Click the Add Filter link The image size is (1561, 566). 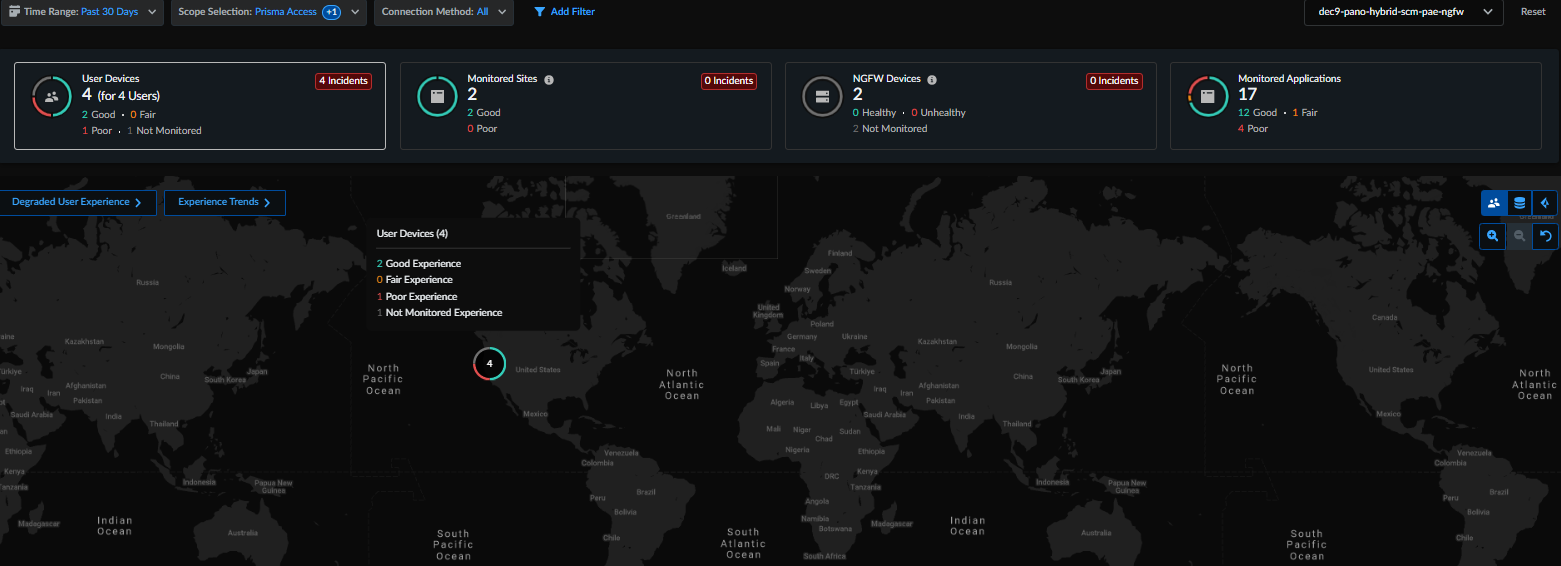[x=565, y=12]
